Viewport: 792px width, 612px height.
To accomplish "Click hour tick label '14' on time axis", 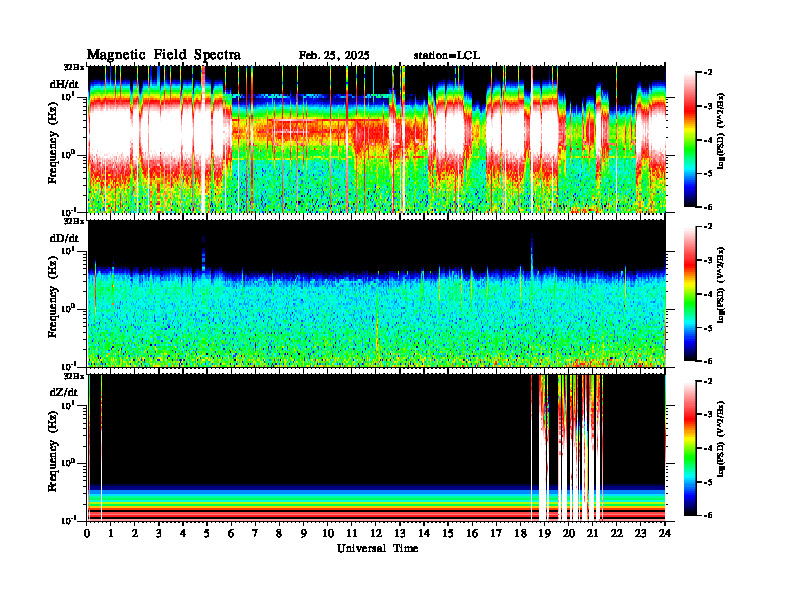I will tap(424, 533).
